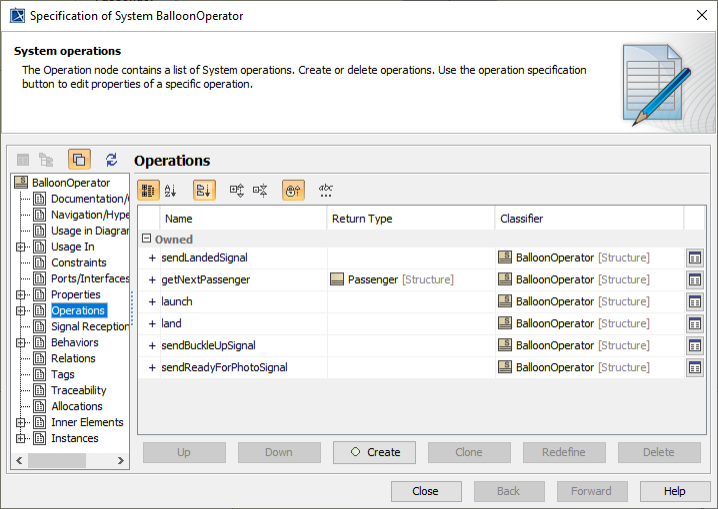The height and width of the screenshot is (509, 718).
Task: Click the Passenger return type icon
Action: 337,279
